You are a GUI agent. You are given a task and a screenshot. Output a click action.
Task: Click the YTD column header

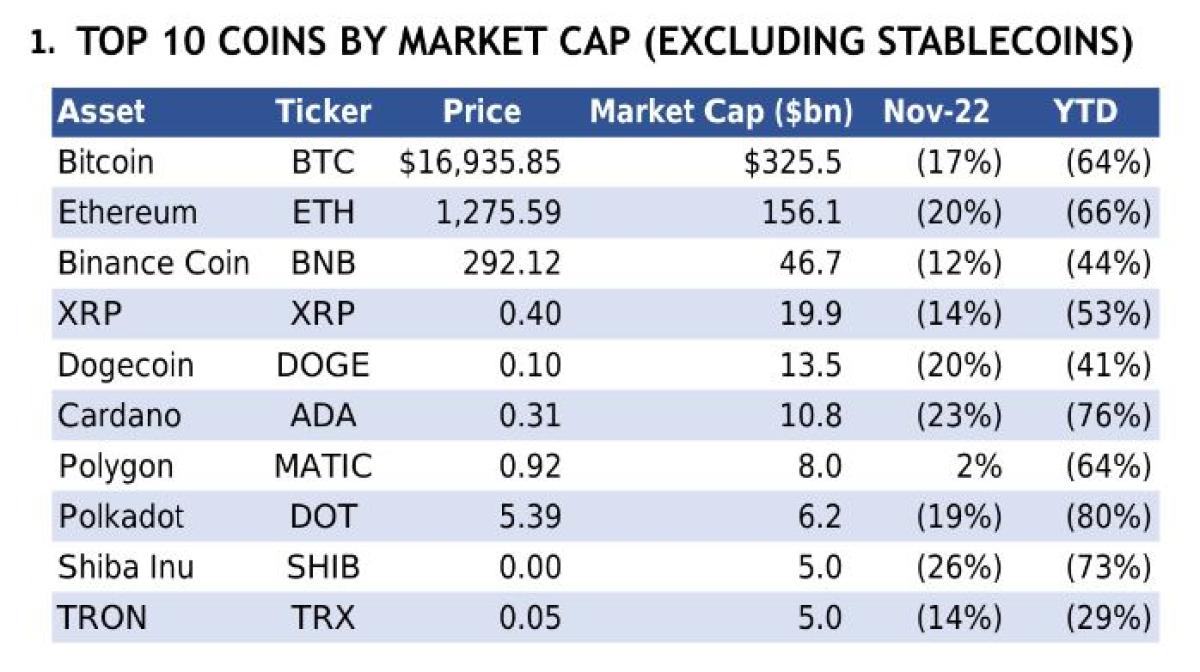tap(1085, 112)
